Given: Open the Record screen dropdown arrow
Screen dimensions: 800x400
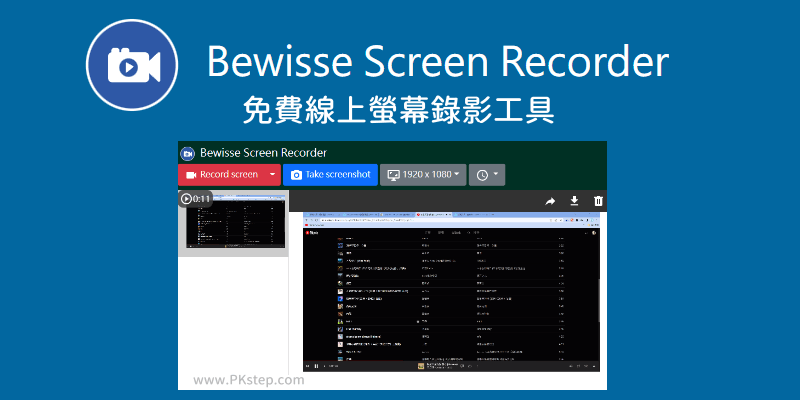Looking at the screenshot, I should tap(273, 174).
